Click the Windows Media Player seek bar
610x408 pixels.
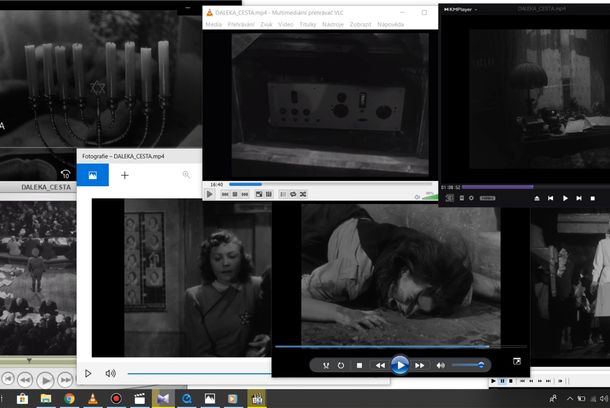pyautogui.click(x=401, y=346)
